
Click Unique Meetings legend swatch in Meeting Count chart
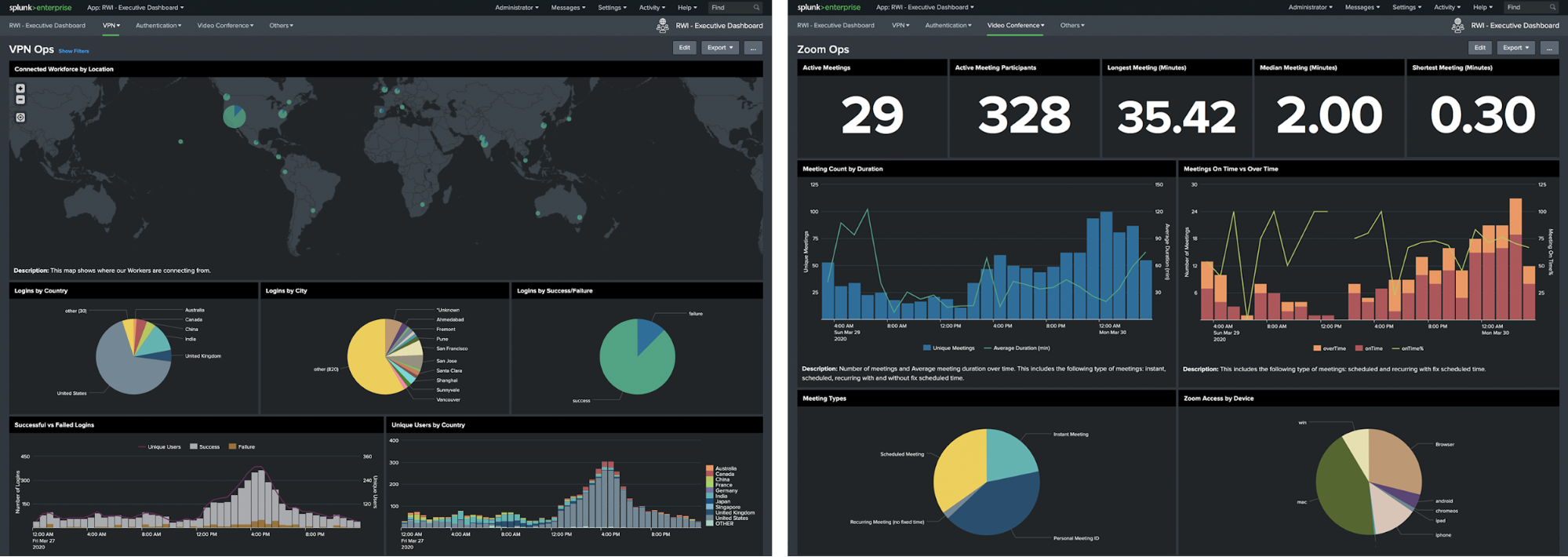click(927, 348)
